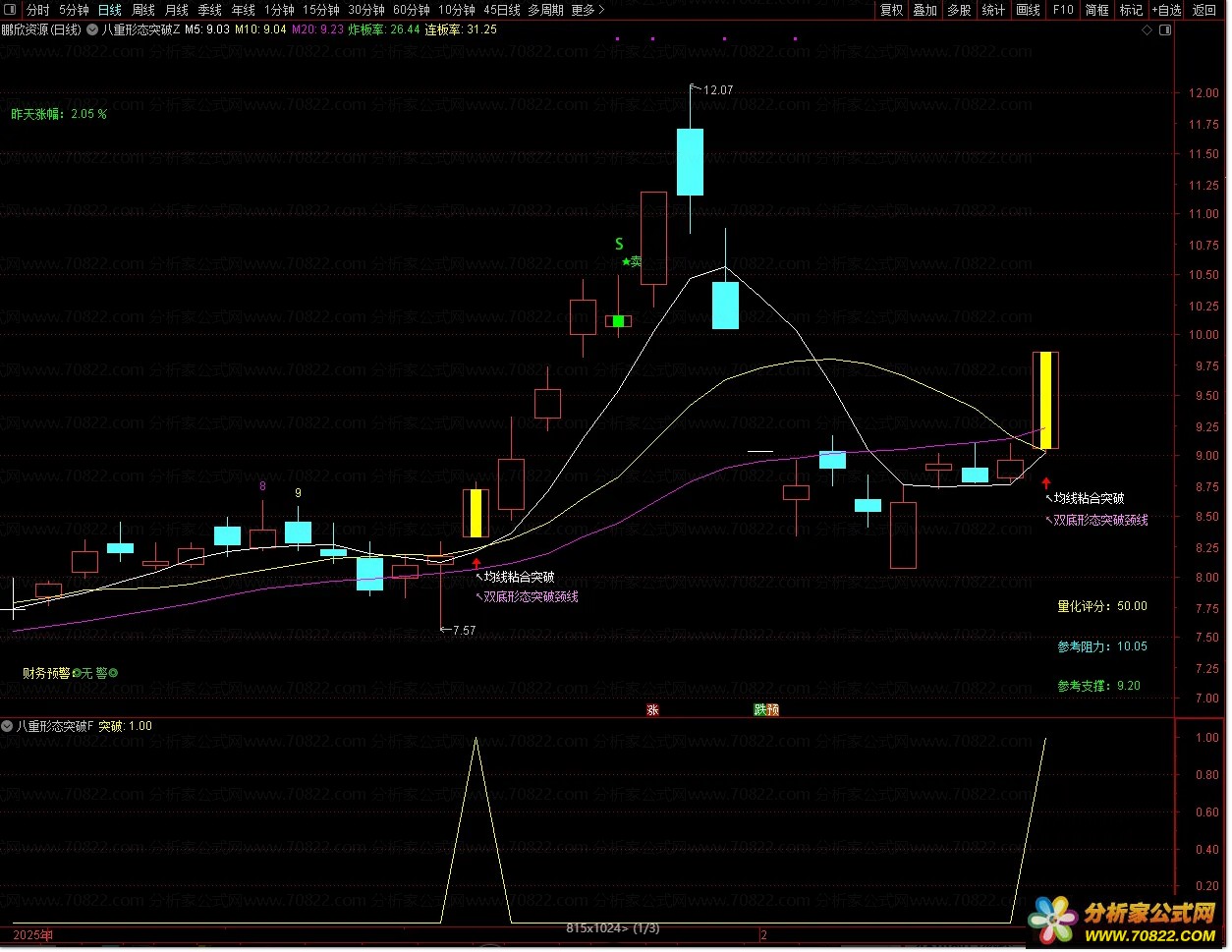1232x952 pixels.
Task: Switch to the 5分钟 period tab
Action: tap(74, 10)
